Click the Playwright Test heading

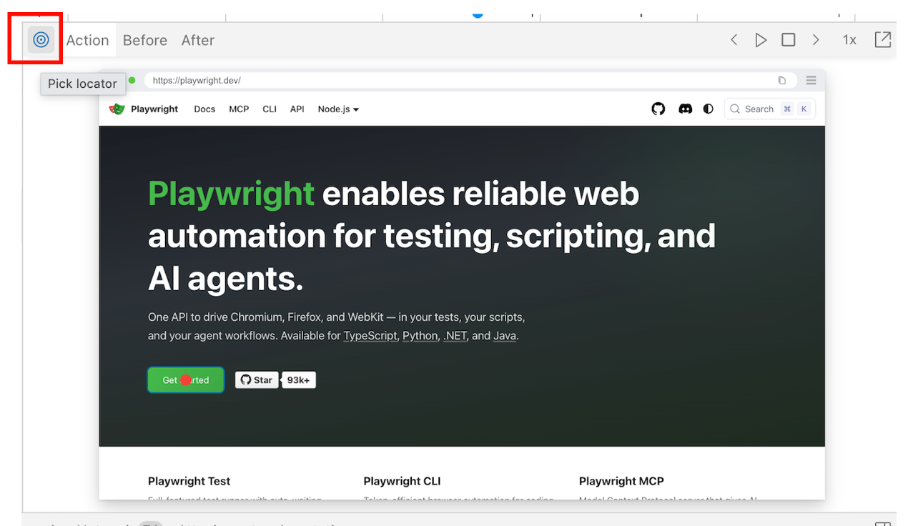(x=189, y=481)
